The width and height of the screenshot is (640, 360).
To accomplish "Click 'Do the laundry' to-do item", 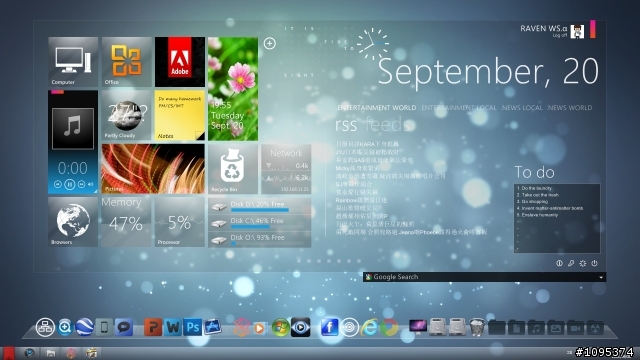I will click(x=534, y=188).
